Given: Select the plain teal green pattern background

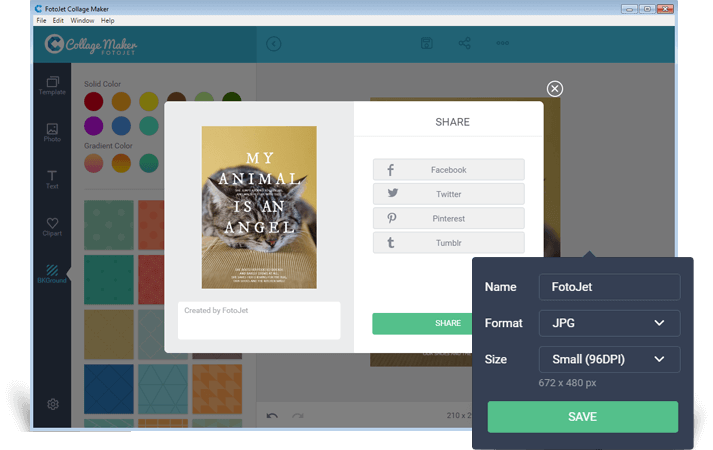Looking at the screenshot, I should [109, 280].
